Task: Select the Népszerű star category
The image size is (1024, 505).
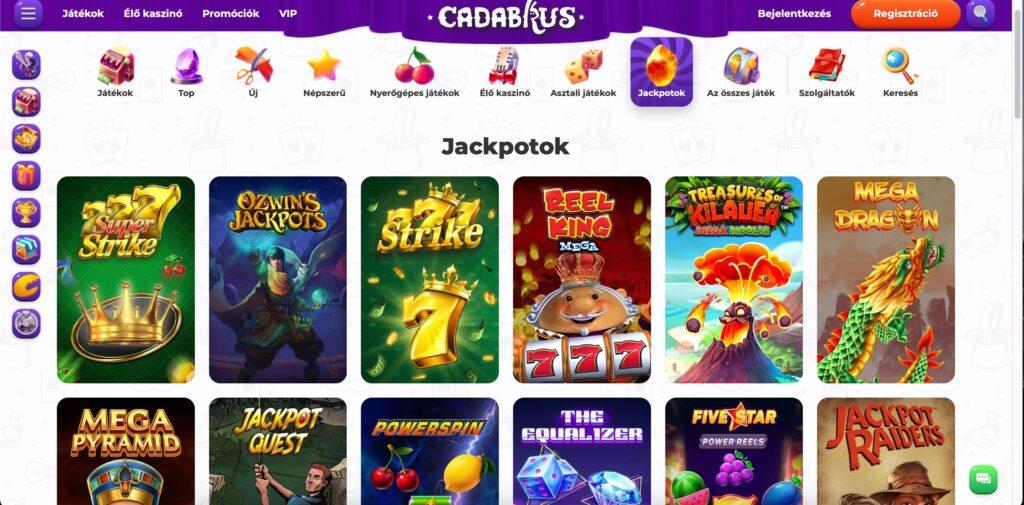Action: pyautogui.click(x=324, y=73)
